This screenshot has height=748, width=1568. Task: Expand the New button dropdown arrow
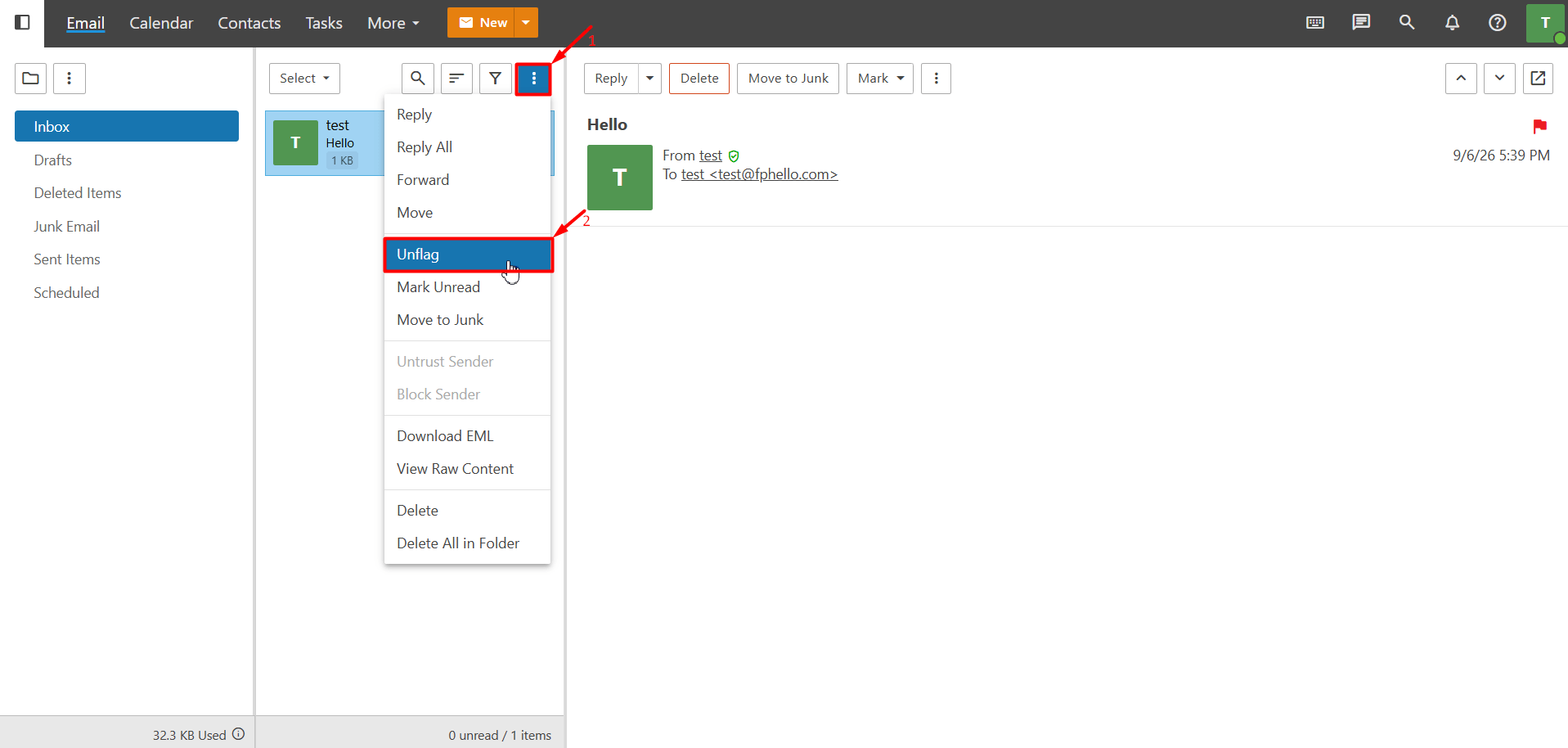(526, 23)
